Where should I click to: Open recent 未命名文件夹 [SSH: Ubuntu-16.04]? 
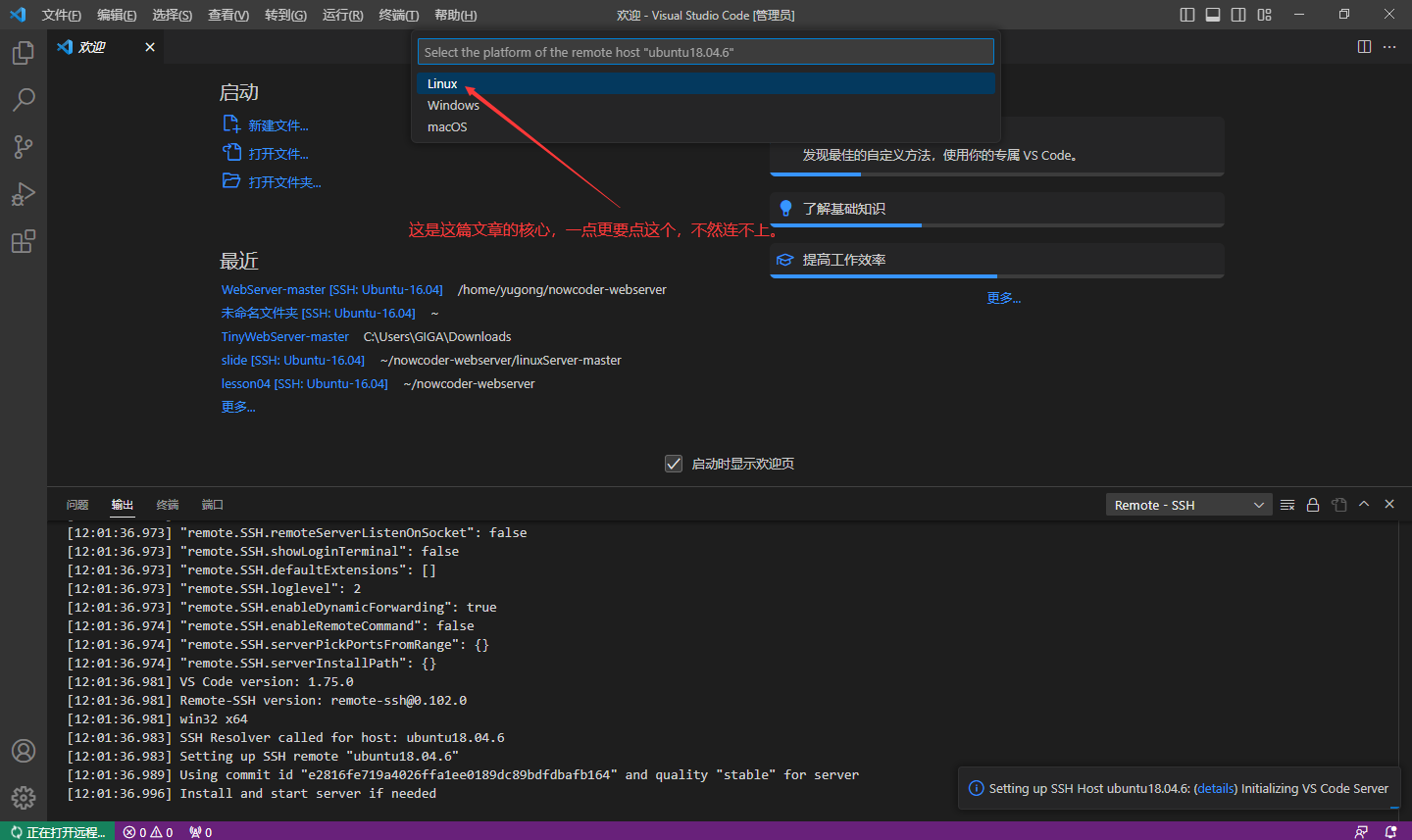click(319, 313)
